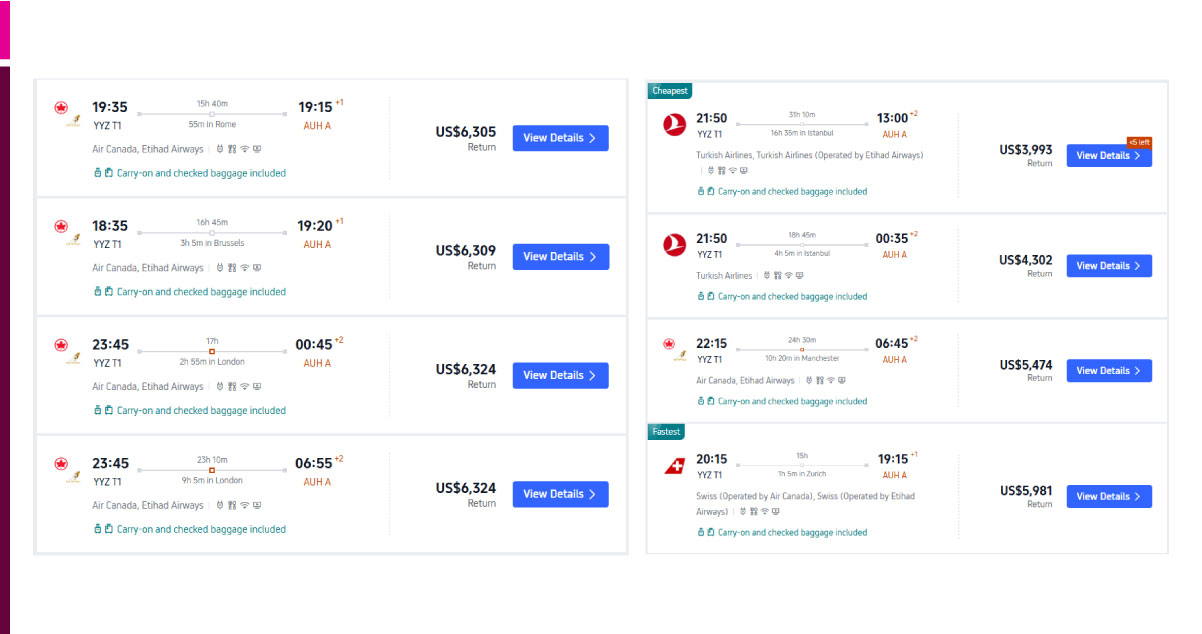Click Swiss airline logo on Fastest flight
Image resolution: width=1202 pixels, height=634 pixels.
coord(674,465)
